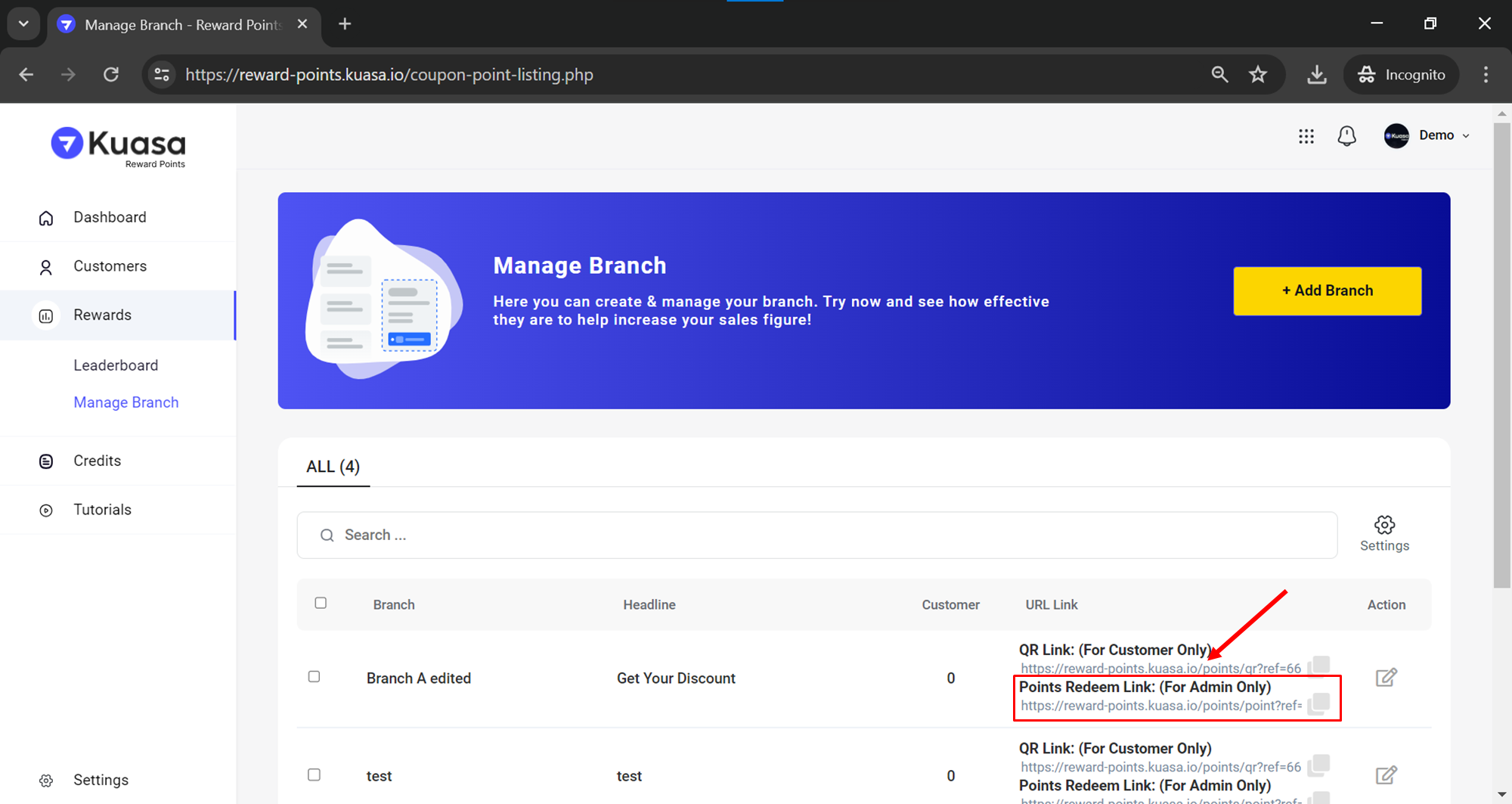Click edit icon for Branch A edited
The height and width of the screenshot is (804, 1512).
(1386, 678)
